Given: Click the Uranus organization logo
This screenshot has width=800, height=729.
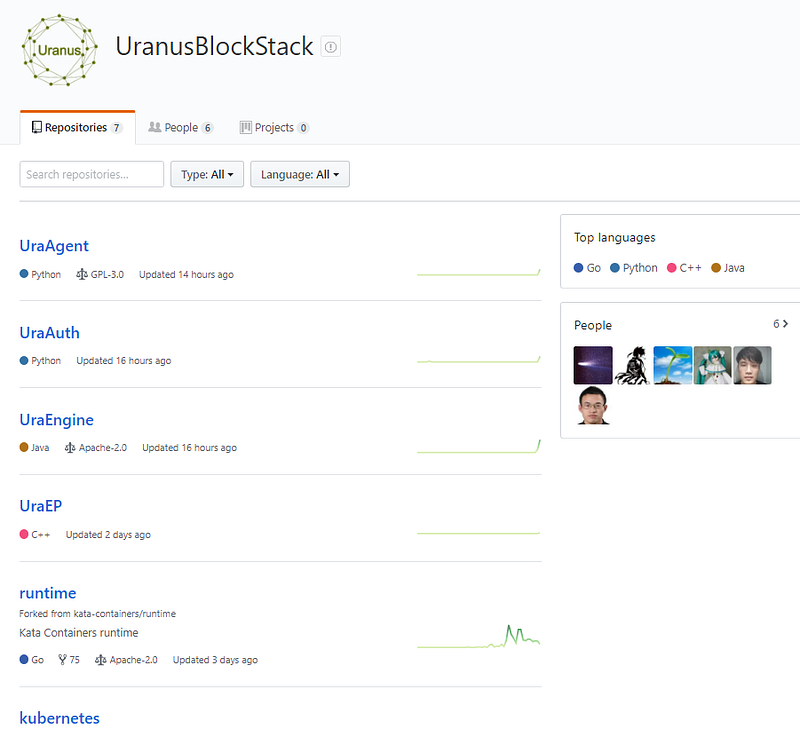Looking at the screenshot, I should (x=60, y=50).
